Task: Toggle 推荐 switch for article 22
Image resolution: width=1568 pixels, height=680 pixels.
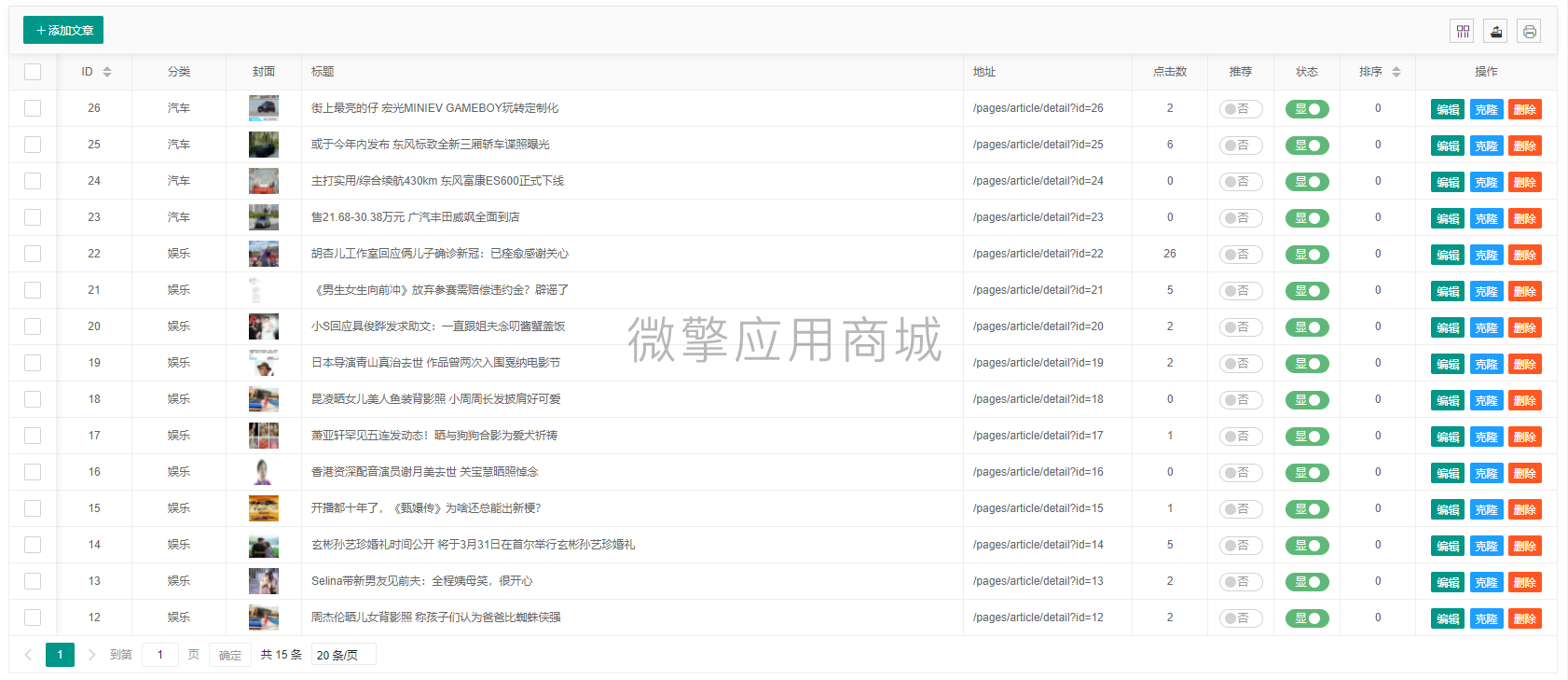Action: (1241, 255)
